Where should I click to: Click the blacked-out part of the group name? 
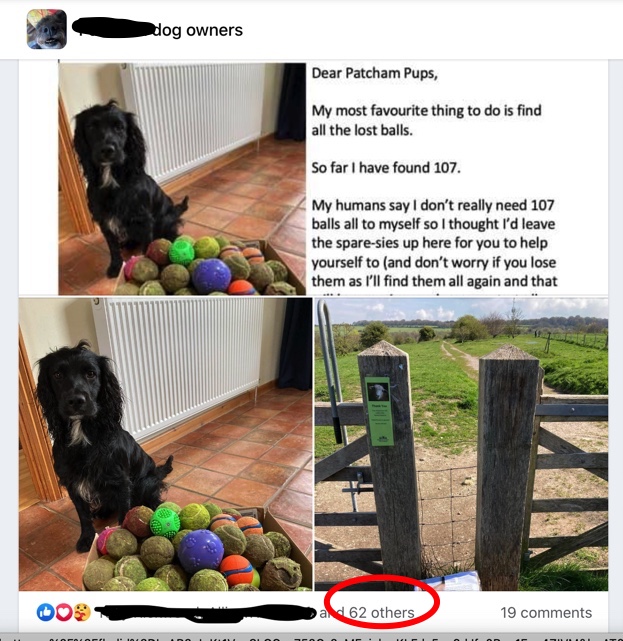tap(113, 28)
